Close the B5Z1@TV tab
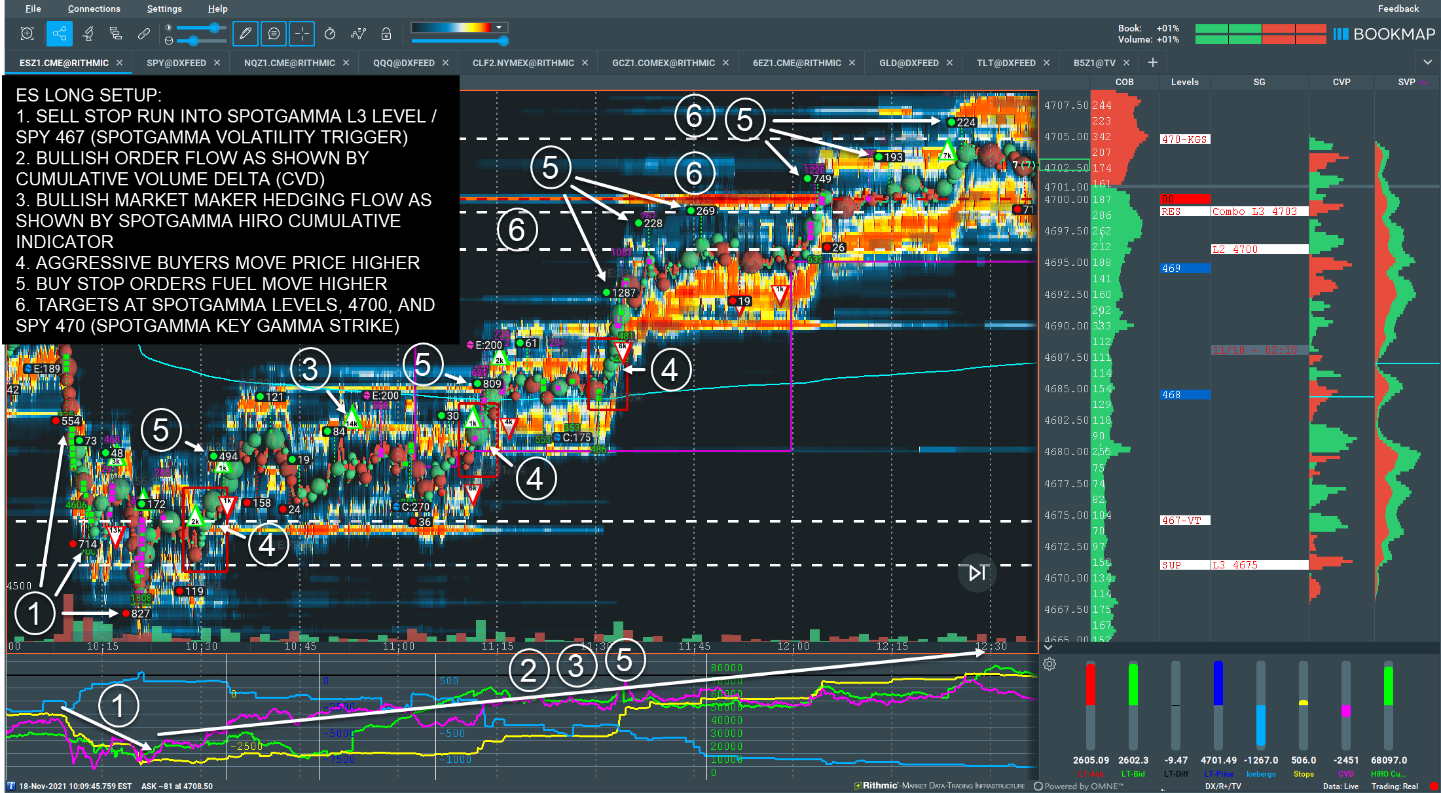The height and width of the screenshot is (793, 1441). coord(1127,63)
